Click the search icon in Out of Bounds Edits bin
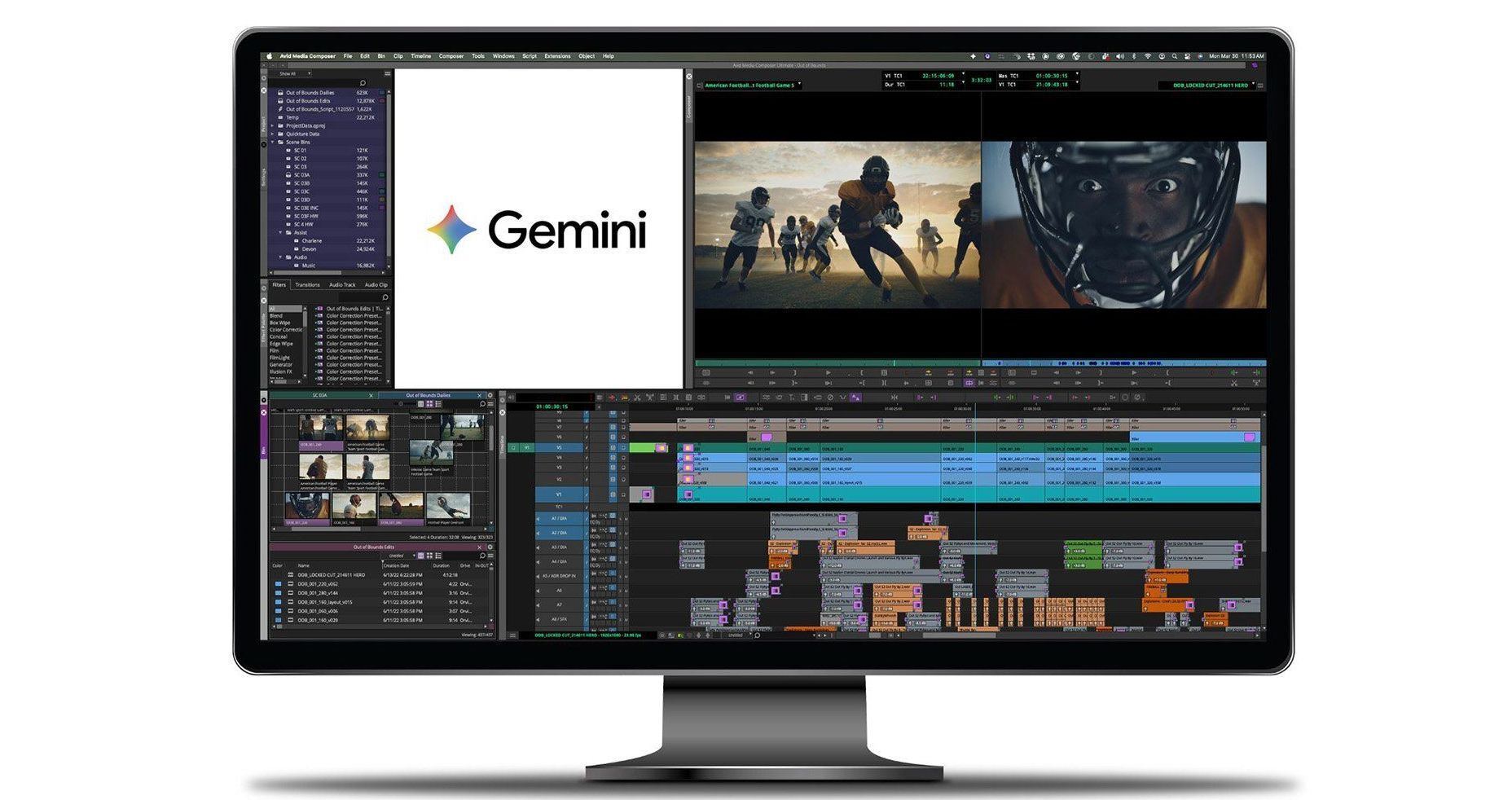 pyautogui.click(x=482, y=556)
